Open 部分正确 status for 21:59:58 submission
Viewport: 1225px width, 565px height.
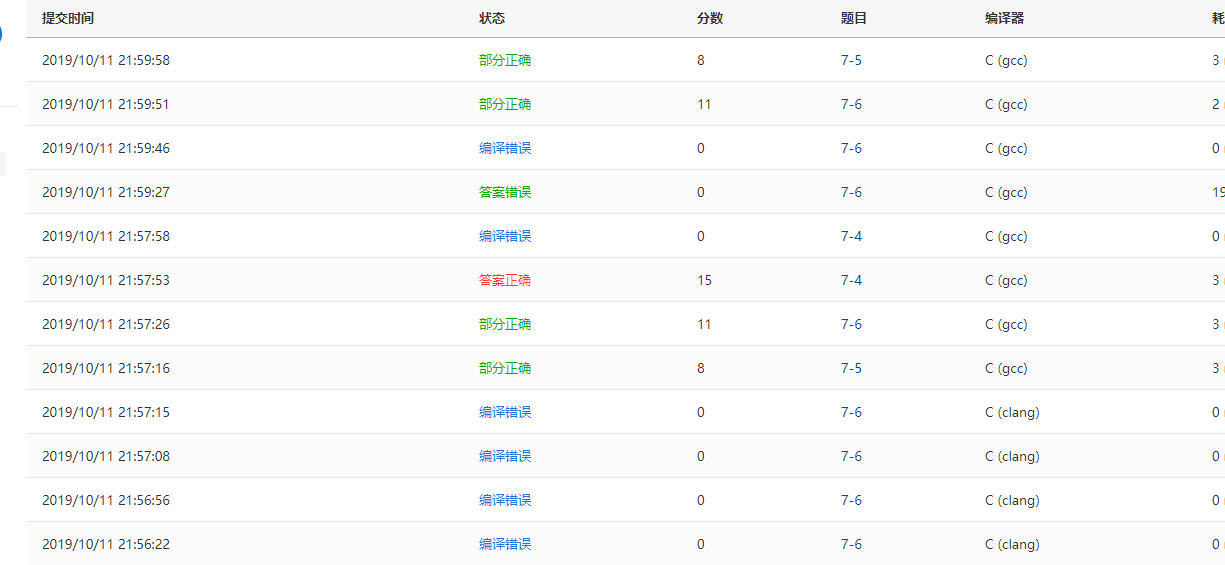[505, 60]
